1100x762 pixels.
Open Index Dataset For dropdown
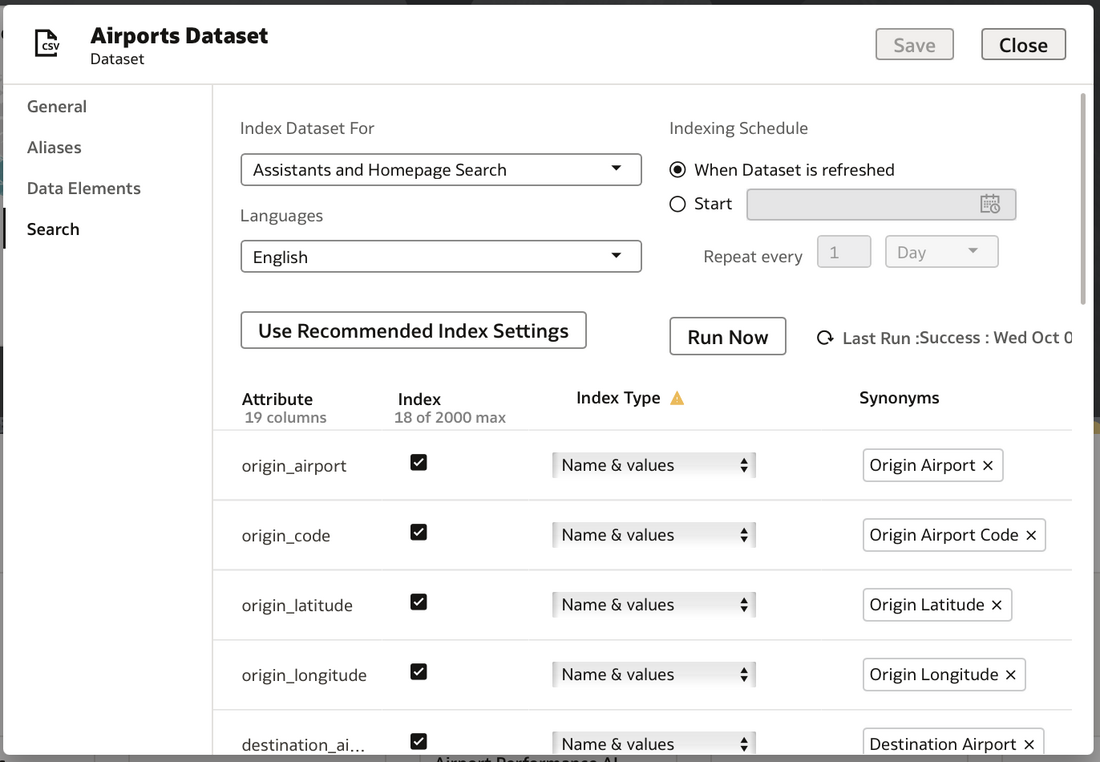(441, 170)
